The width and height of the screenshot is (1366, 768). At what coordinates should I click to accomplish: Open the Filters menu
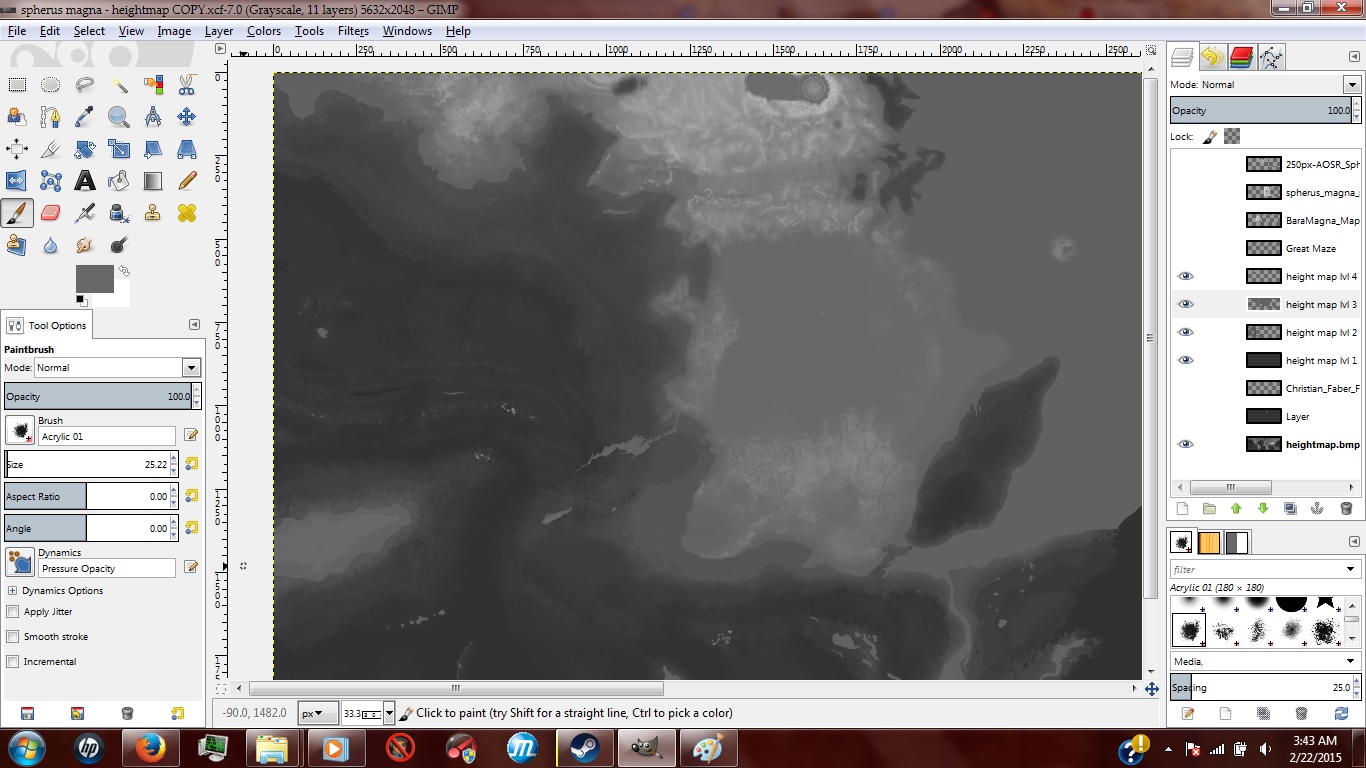[353, 31]
